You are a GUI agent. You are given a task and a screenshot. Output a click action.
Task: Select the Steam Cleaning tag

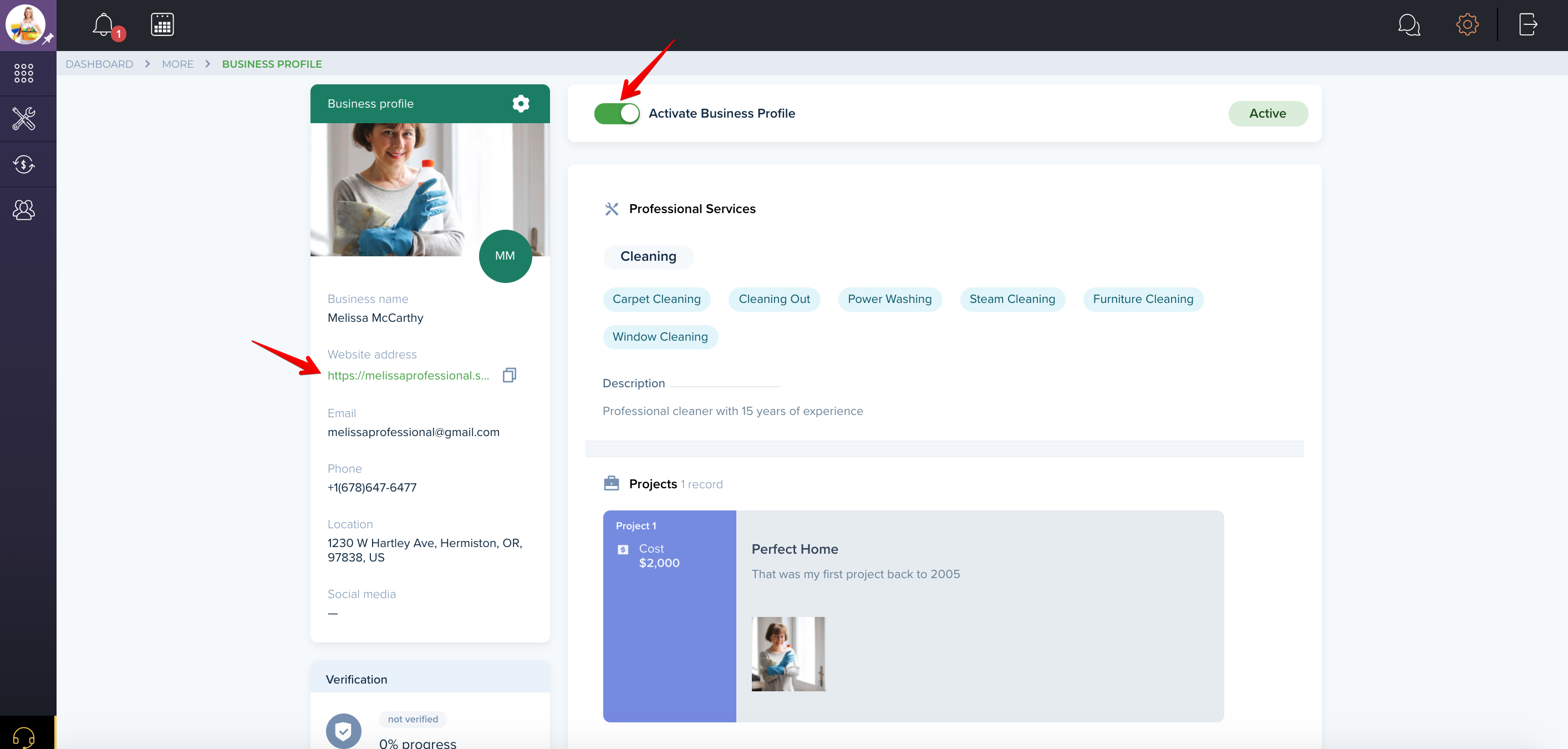point(1012,299)
